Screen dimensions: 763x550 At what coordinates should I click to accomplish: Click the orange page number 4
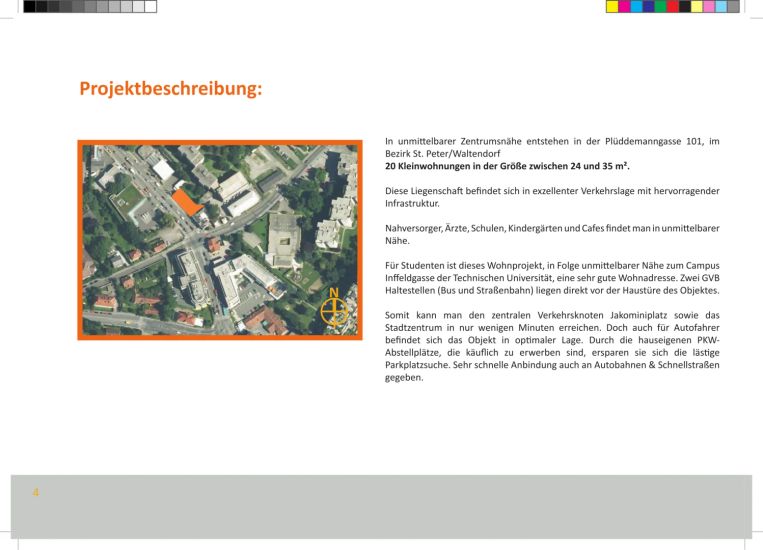36,493
